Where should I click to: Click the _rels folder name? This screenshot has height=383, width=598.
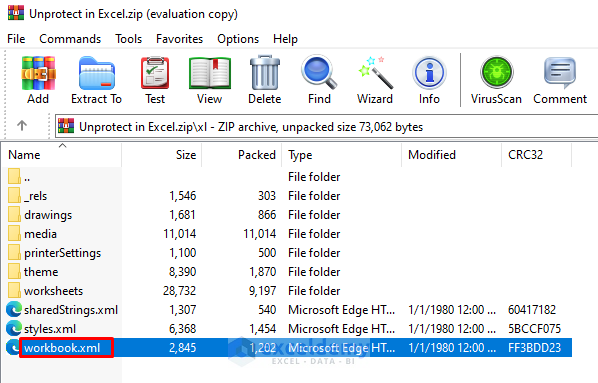tap(35, 196)
